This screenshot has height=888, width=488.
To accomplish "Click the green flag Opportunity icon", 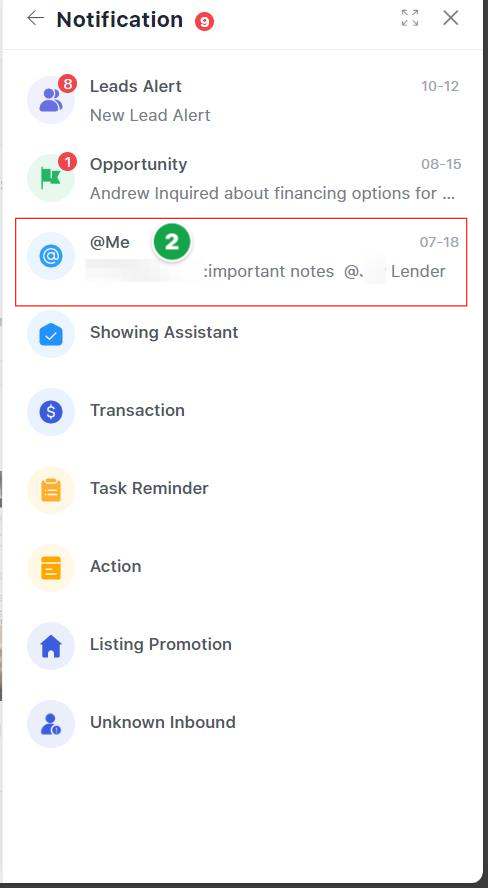I will coord(51,178).
